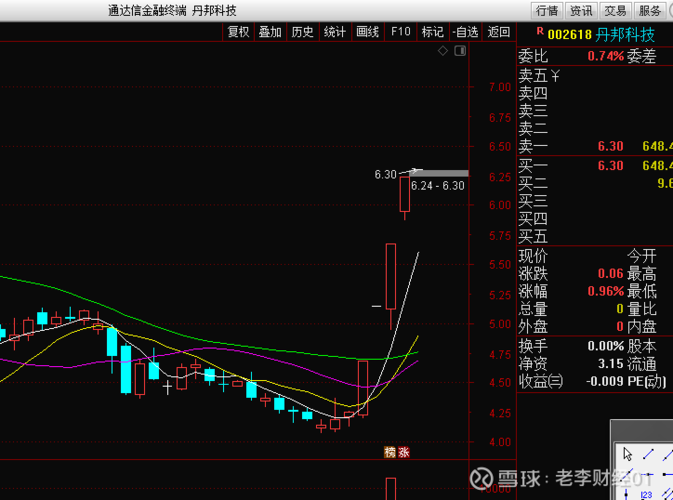673x500 pixels.
Task: Click the 涨 badge under the chart
Action: (x=403, y=452)
